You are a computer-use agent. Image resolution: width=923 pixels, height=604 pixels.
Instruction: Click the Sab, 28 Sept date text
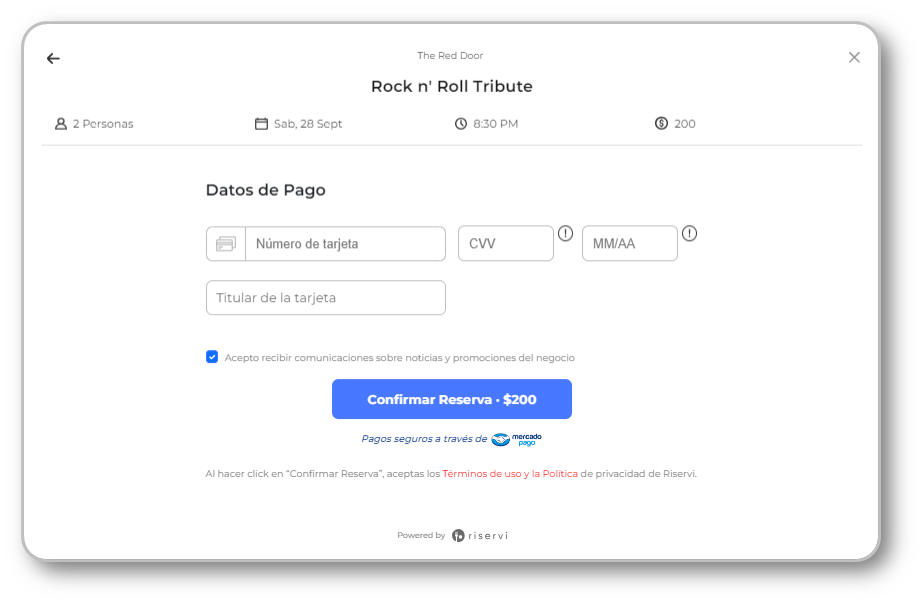point(308,124)
